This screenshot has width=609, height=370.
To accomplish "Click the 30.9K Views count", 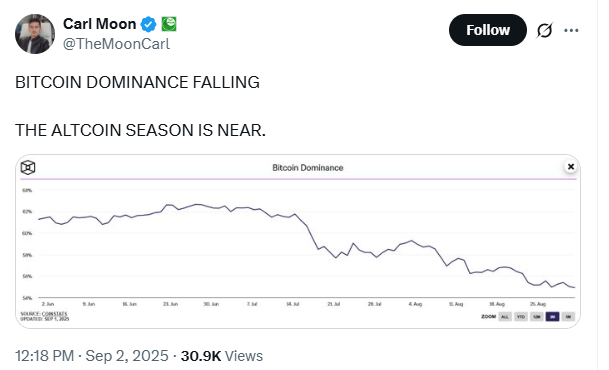I will pyautogui.click(x=222, y=356).
